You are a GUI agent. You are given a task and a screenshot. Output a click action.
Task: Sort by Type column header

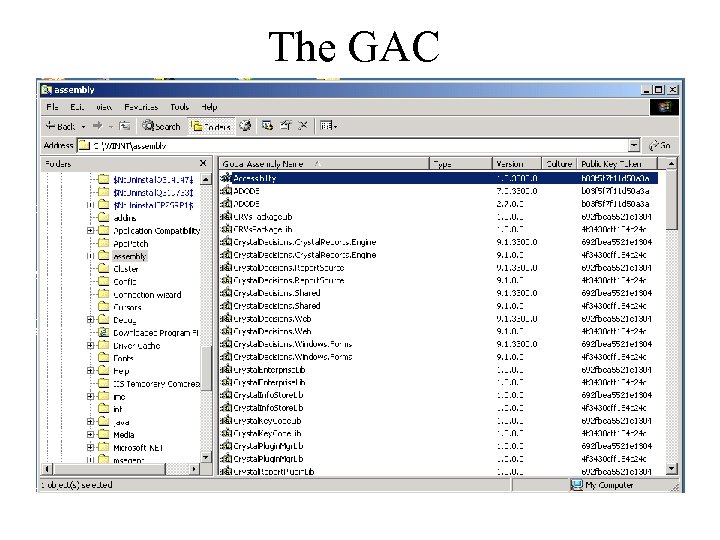pos(461,164)
